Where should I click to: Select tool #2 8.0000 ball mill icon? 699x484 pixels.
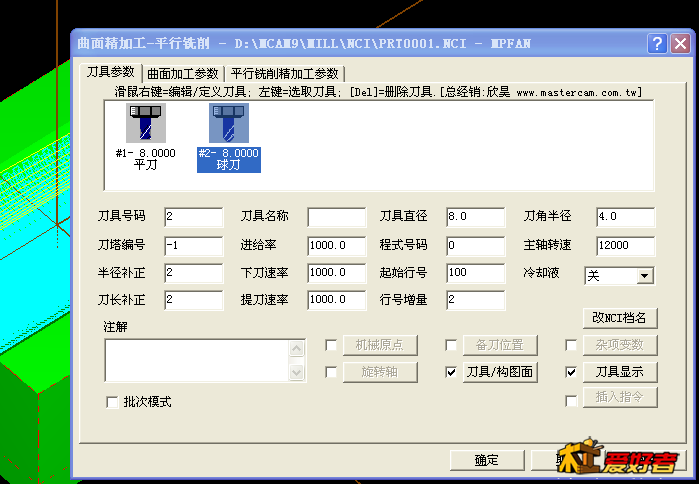pos(229,123)
